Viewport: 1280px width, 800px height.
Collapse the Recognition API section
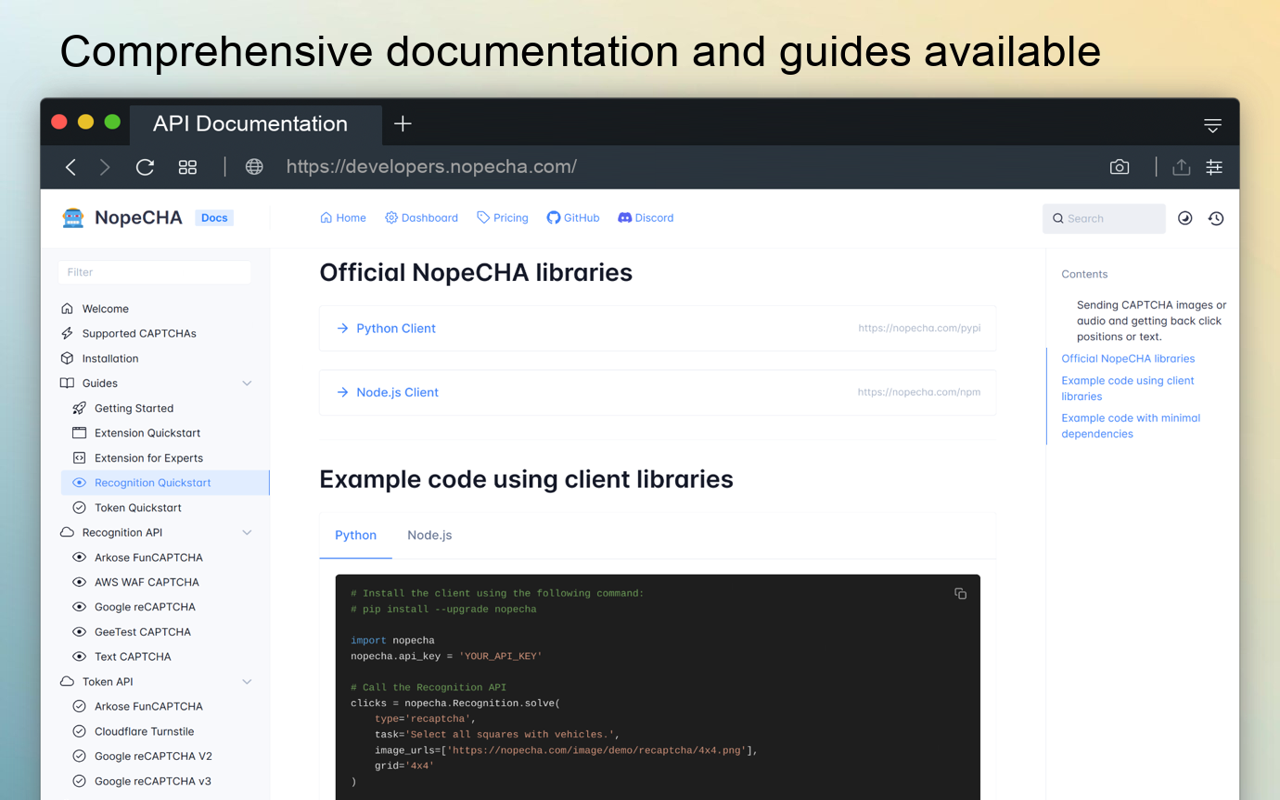pos(246,532)
